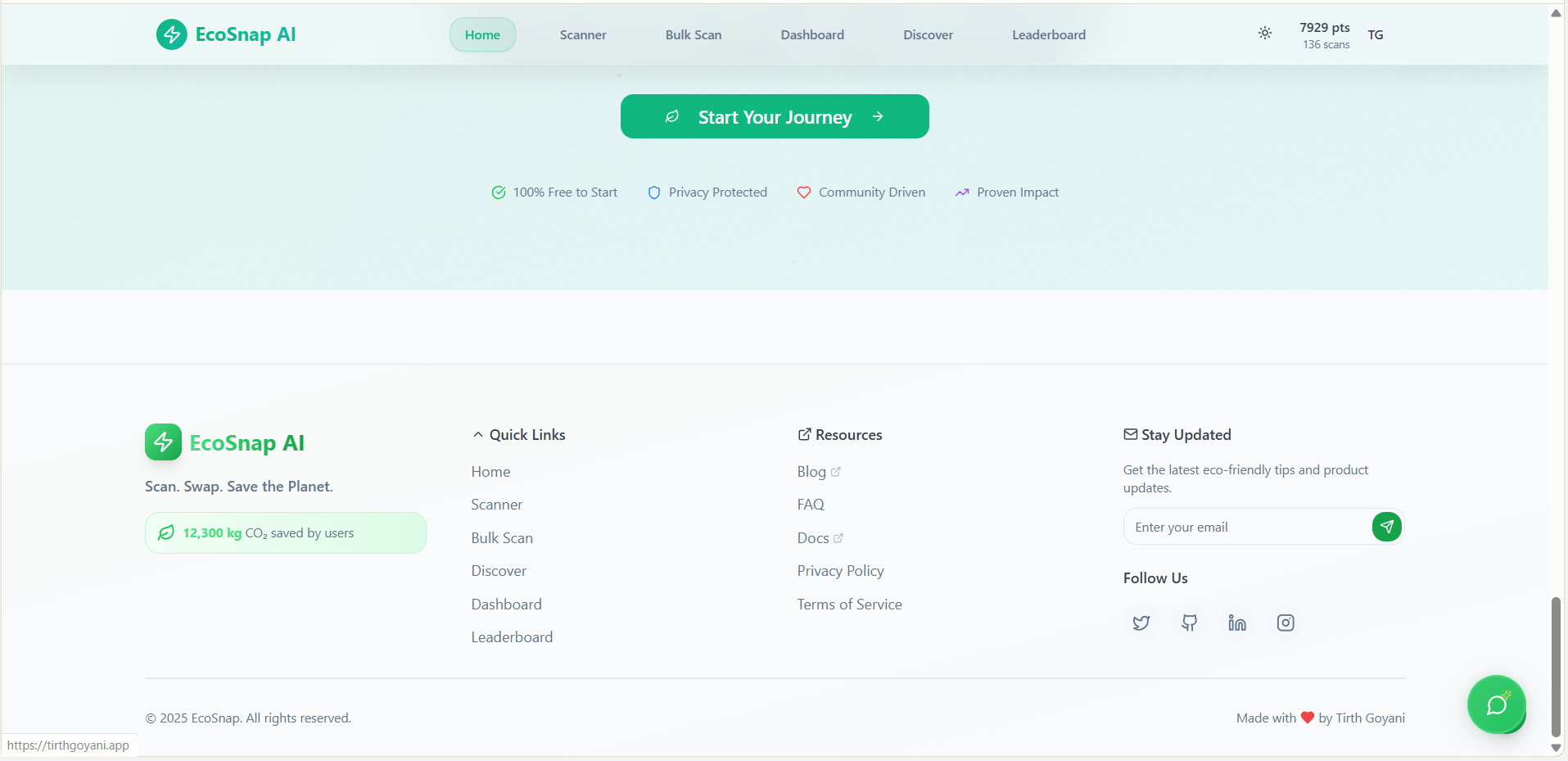The image size is (1568, 761).
Task: Open the floating chat assistant bubble
Action: tap(1496, 704)
